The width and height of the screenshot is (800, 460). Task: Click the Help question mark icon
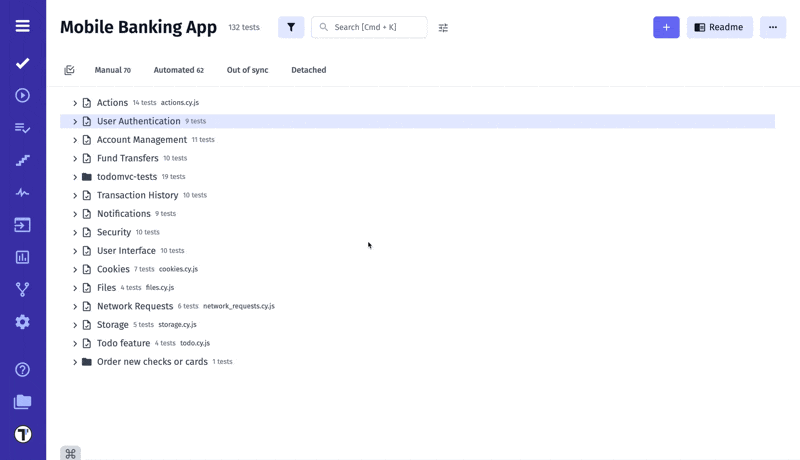(x=22, y=370)
